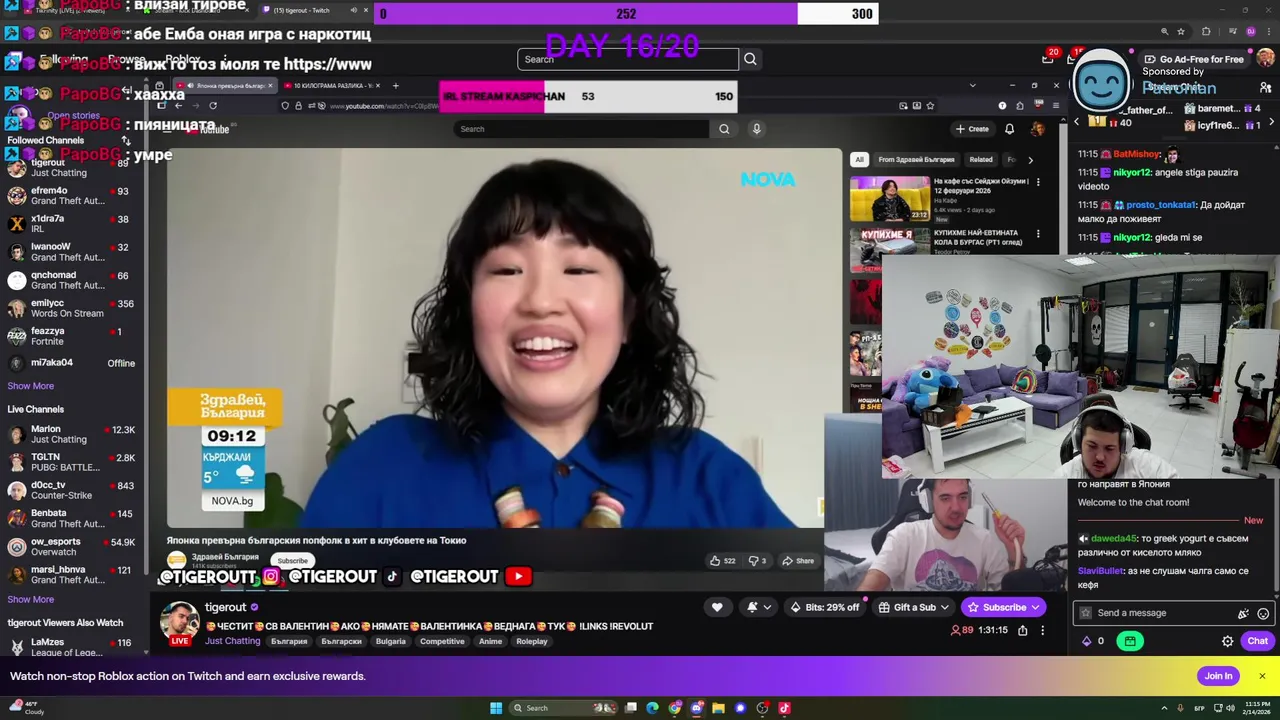
Task: Click Show More under Live Channels
Action: click(31, 599)
